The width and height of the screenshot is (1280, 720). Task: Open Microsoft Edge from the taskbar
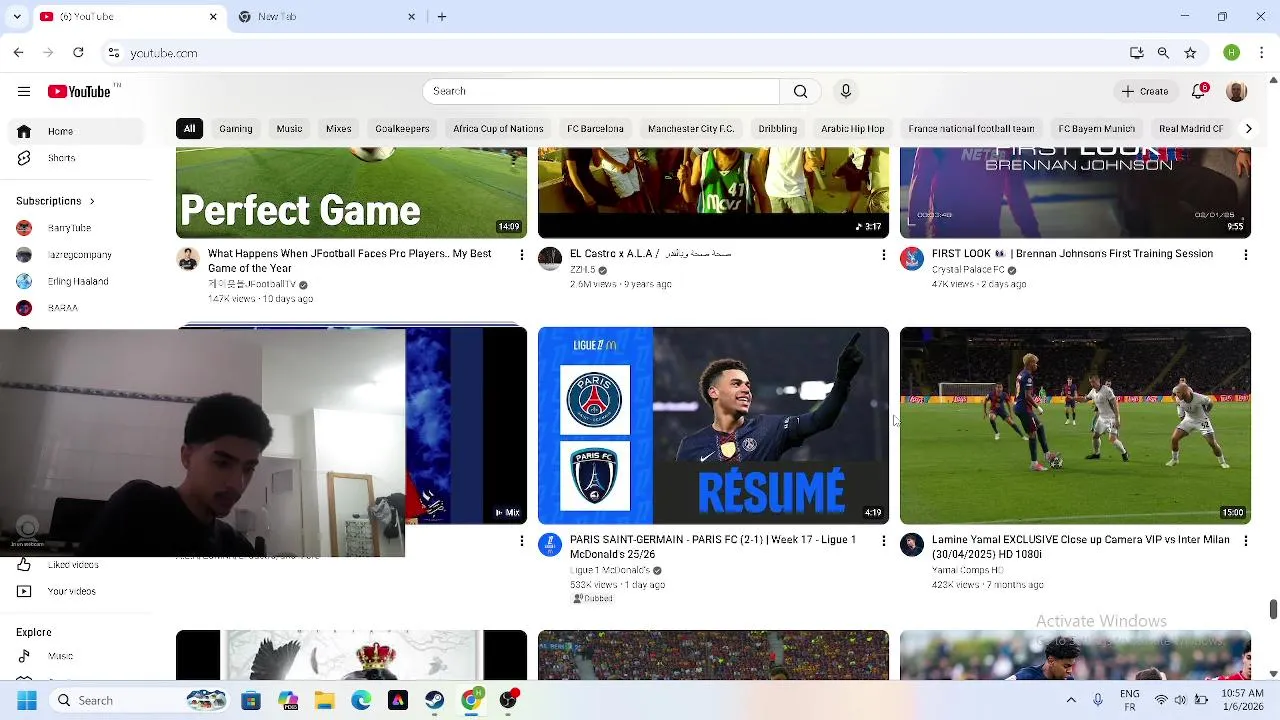[x=361, y=700]
